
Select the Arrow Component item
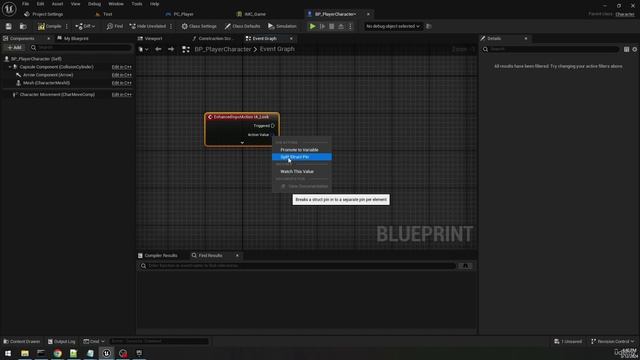(48, 75)
